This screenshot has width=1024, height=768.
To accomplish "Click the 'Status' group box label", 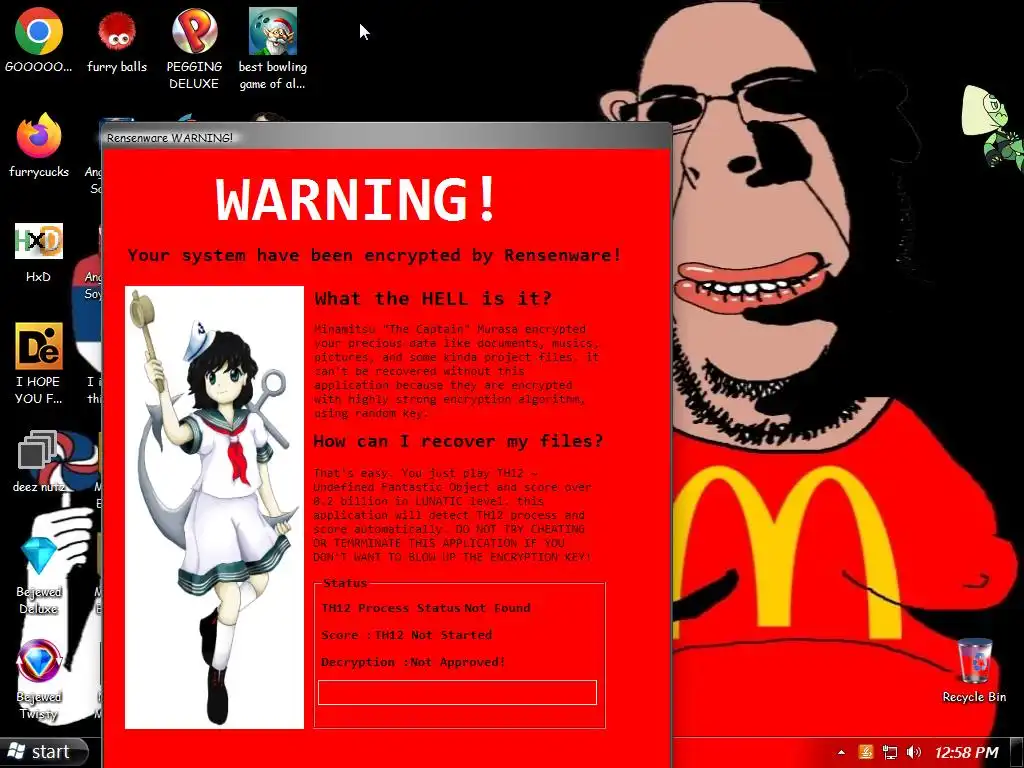I will 345,583.
